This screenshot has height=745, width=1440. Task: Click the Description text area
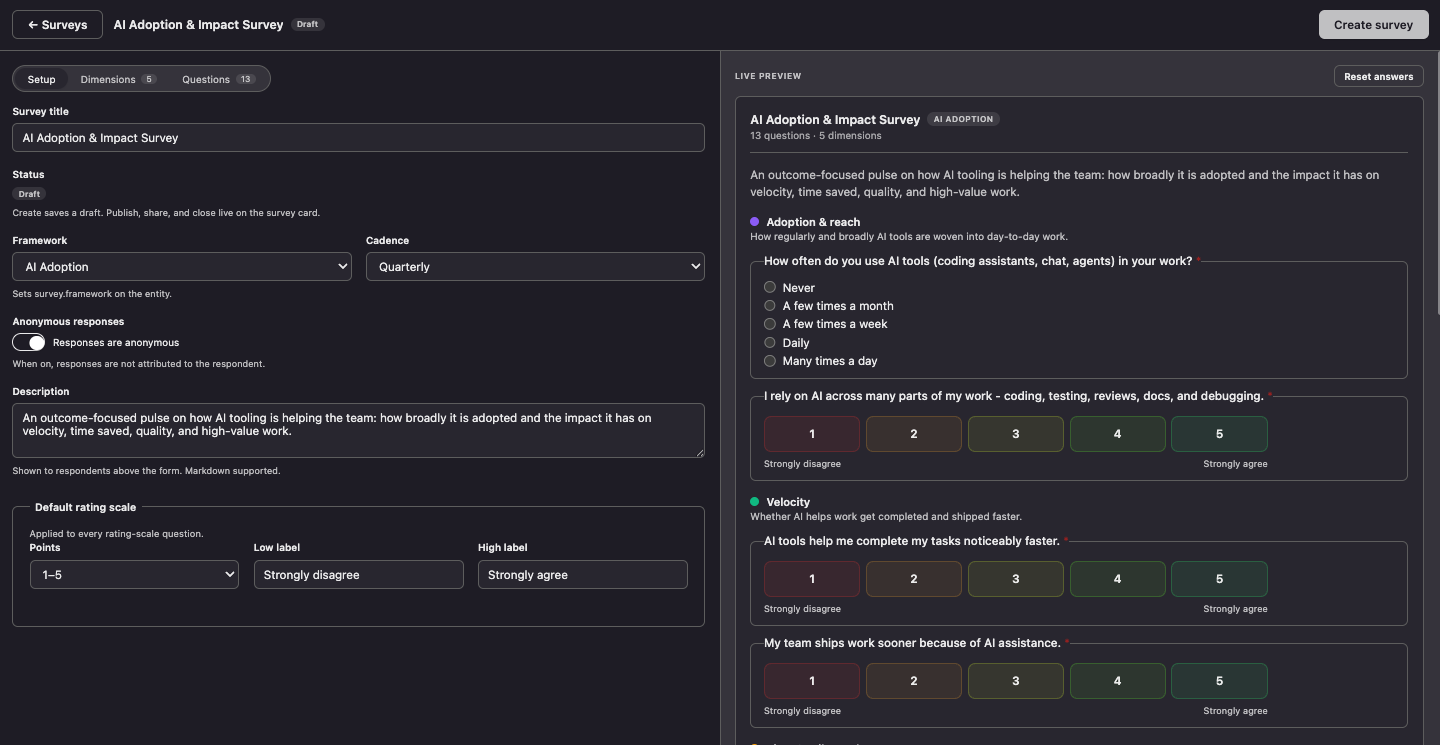[x=358, y=430]
